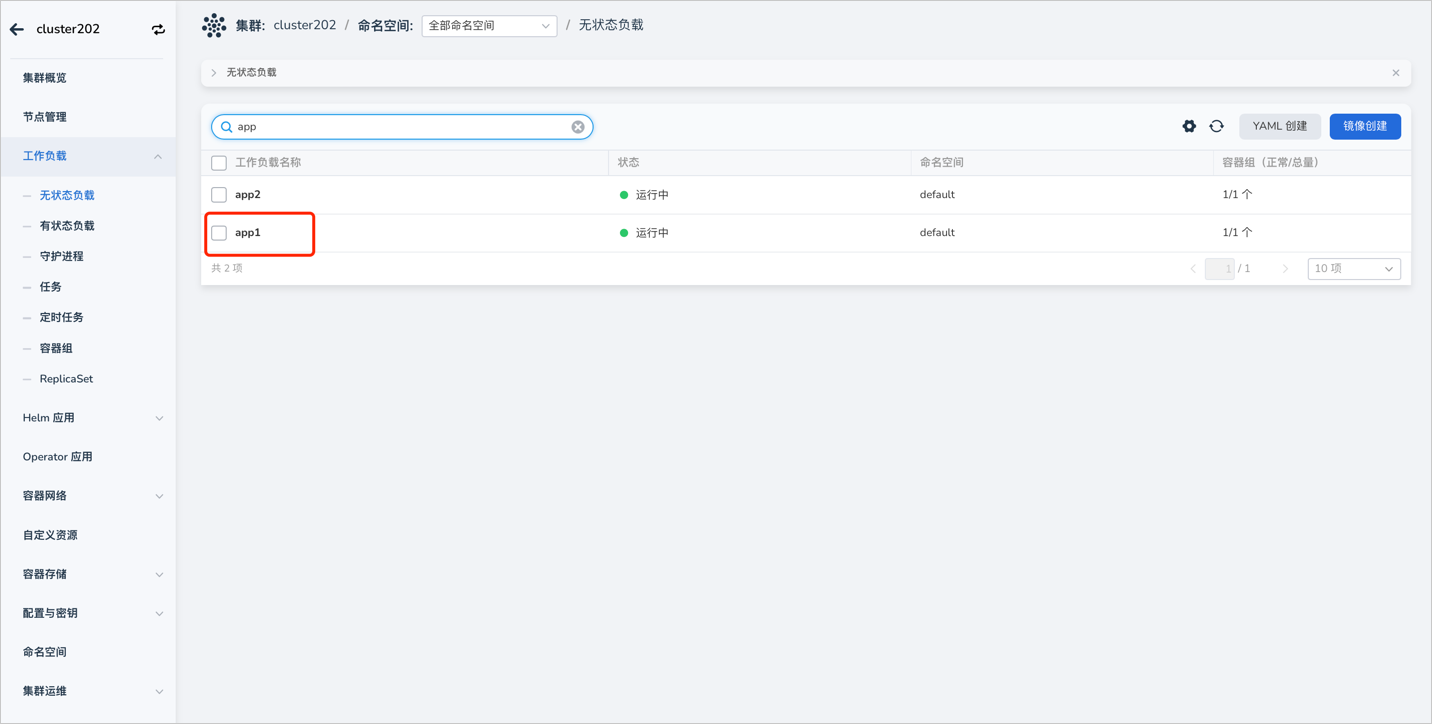Viewport: 1432px width, 724px height.
Task: Click the 状态 column header
Action: (628, 163)
